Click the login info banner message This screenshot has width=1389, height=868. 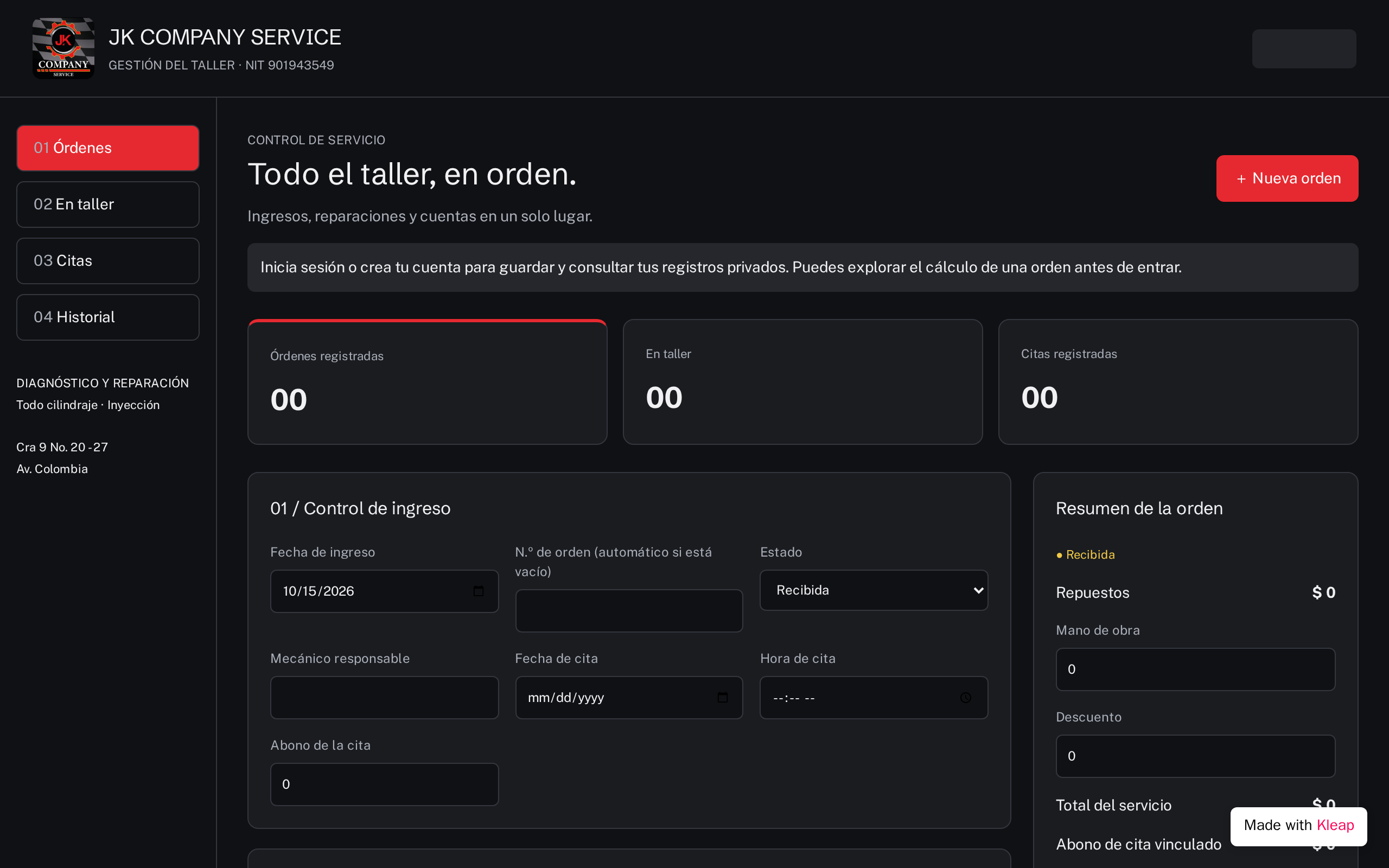(802, 267)
